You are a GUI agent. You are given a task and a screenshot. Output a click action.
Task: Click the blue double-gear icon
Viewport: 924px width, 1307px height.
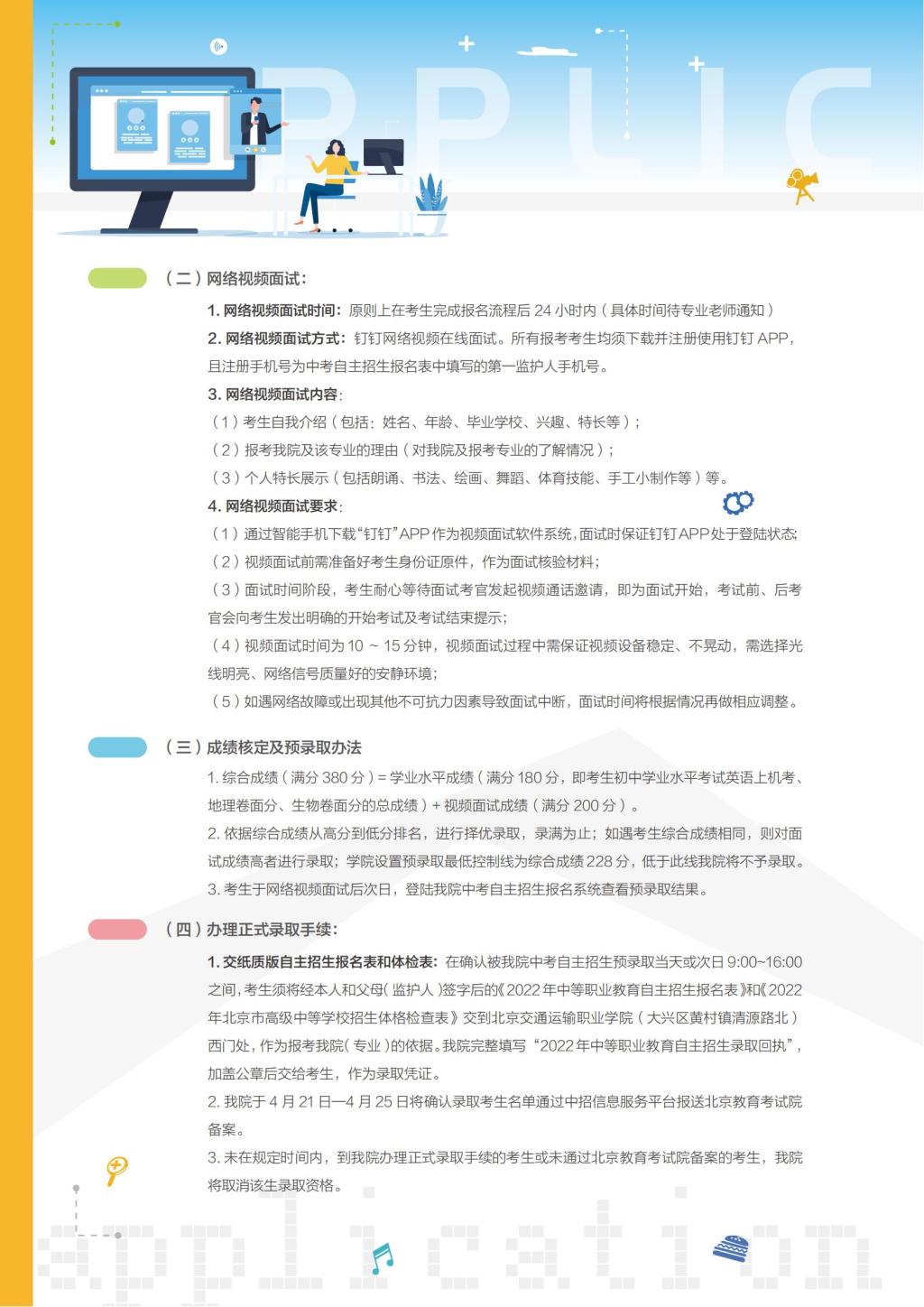point(738,502)
